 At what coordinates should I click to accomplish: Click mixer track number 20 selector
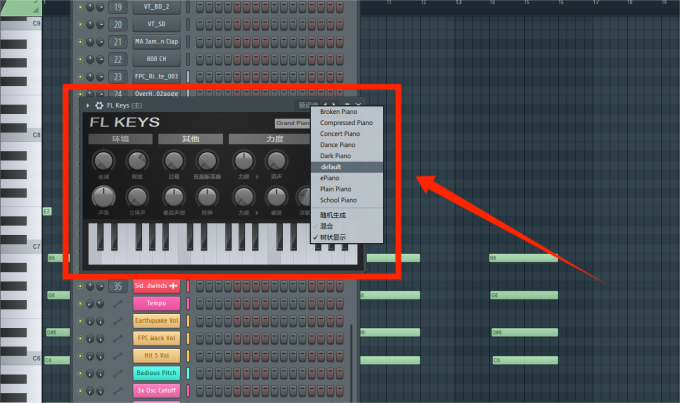(x=118, y=24)
